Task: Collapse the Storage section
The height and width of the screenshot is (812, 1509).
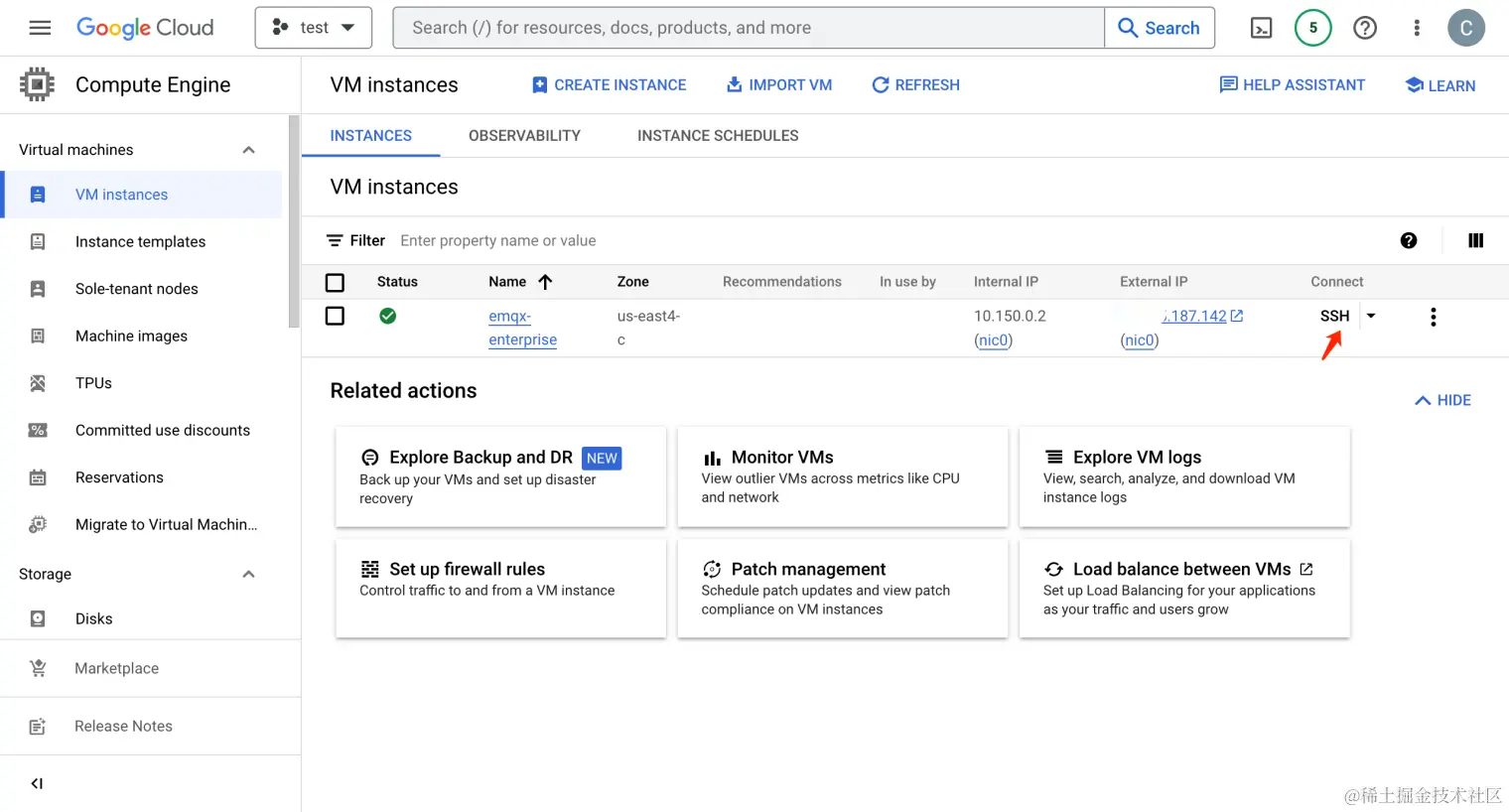Action: coord(249,574)
